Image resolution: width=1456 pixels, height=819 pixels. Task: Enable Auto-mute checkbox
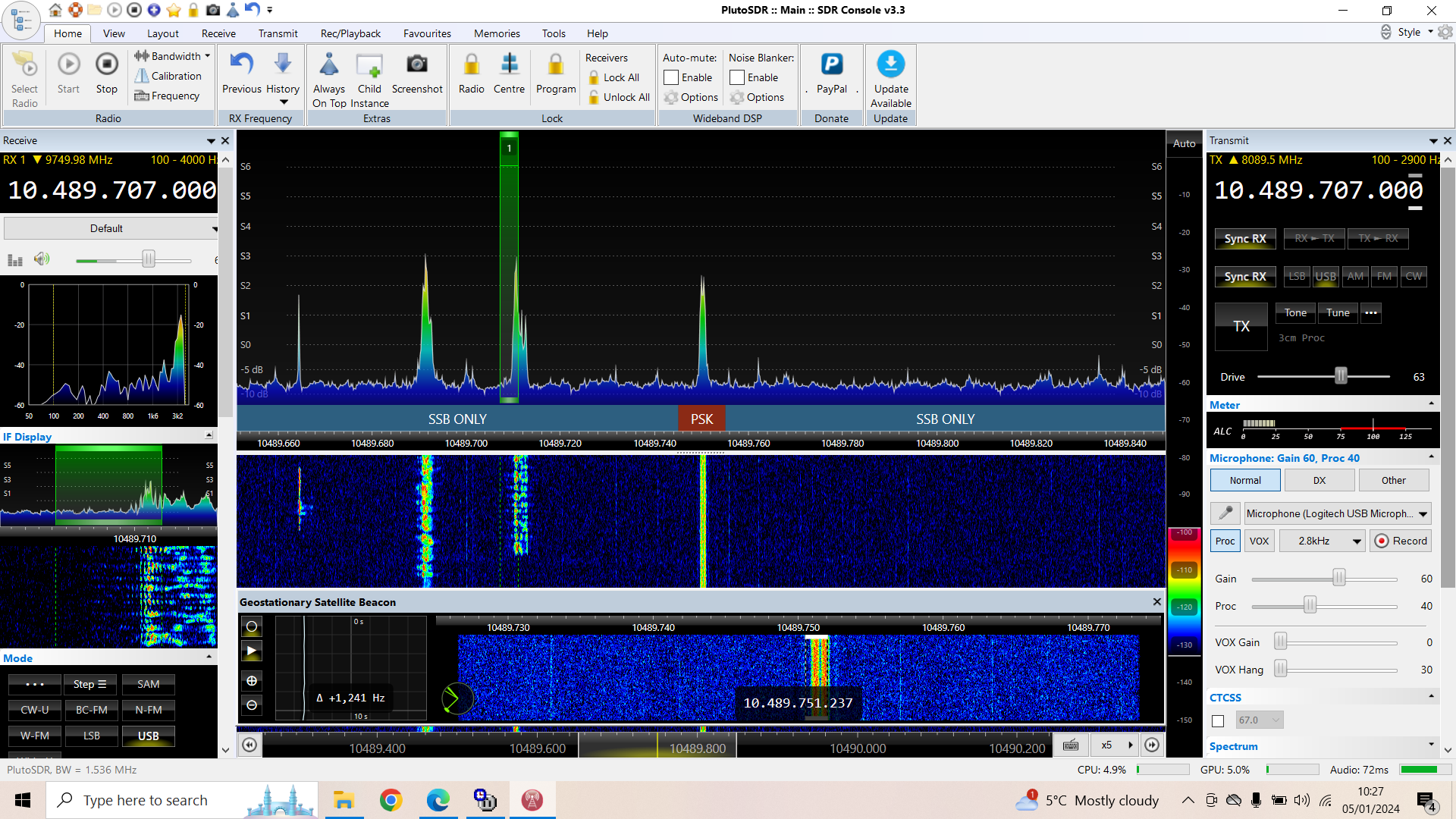click(x=670, y=77)
